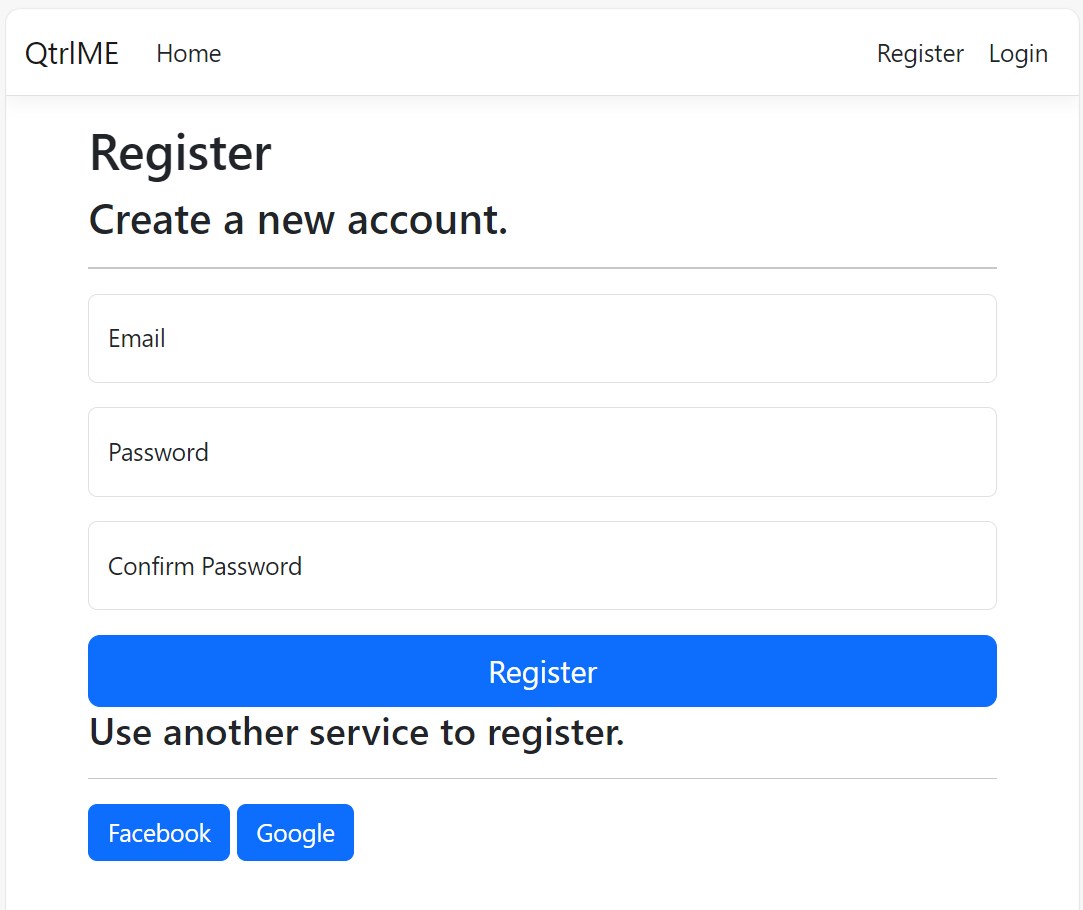This screenshot has height=910, width=1083.
Task: Return Home via the navbar link
Action: click(x=189, y=54)
